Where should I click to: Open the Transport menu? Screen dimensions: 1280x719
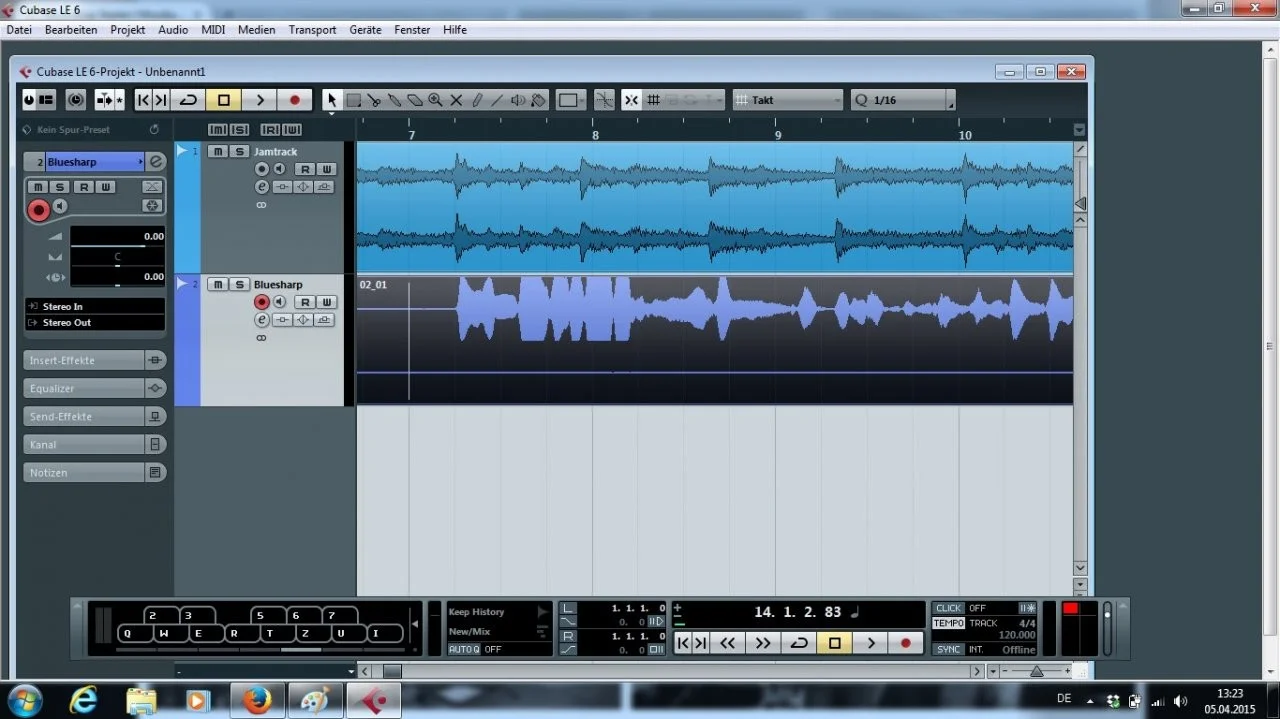[312, 29]
